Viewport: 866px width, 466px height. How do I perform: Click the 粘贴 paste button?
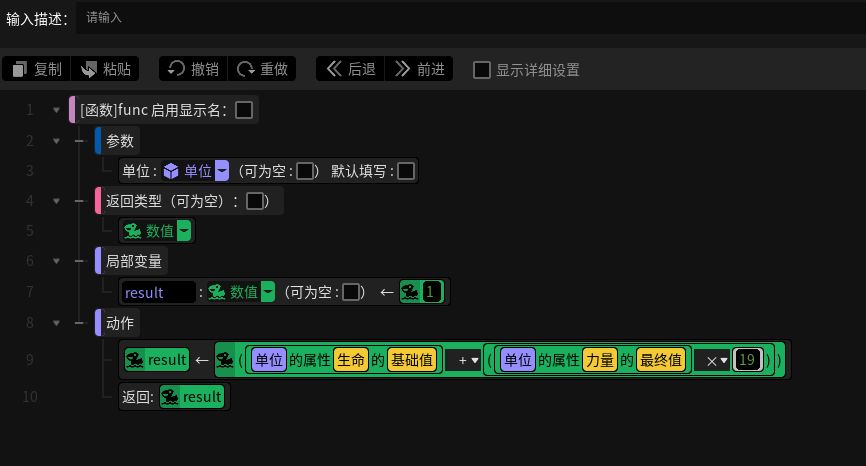point(105,69)
